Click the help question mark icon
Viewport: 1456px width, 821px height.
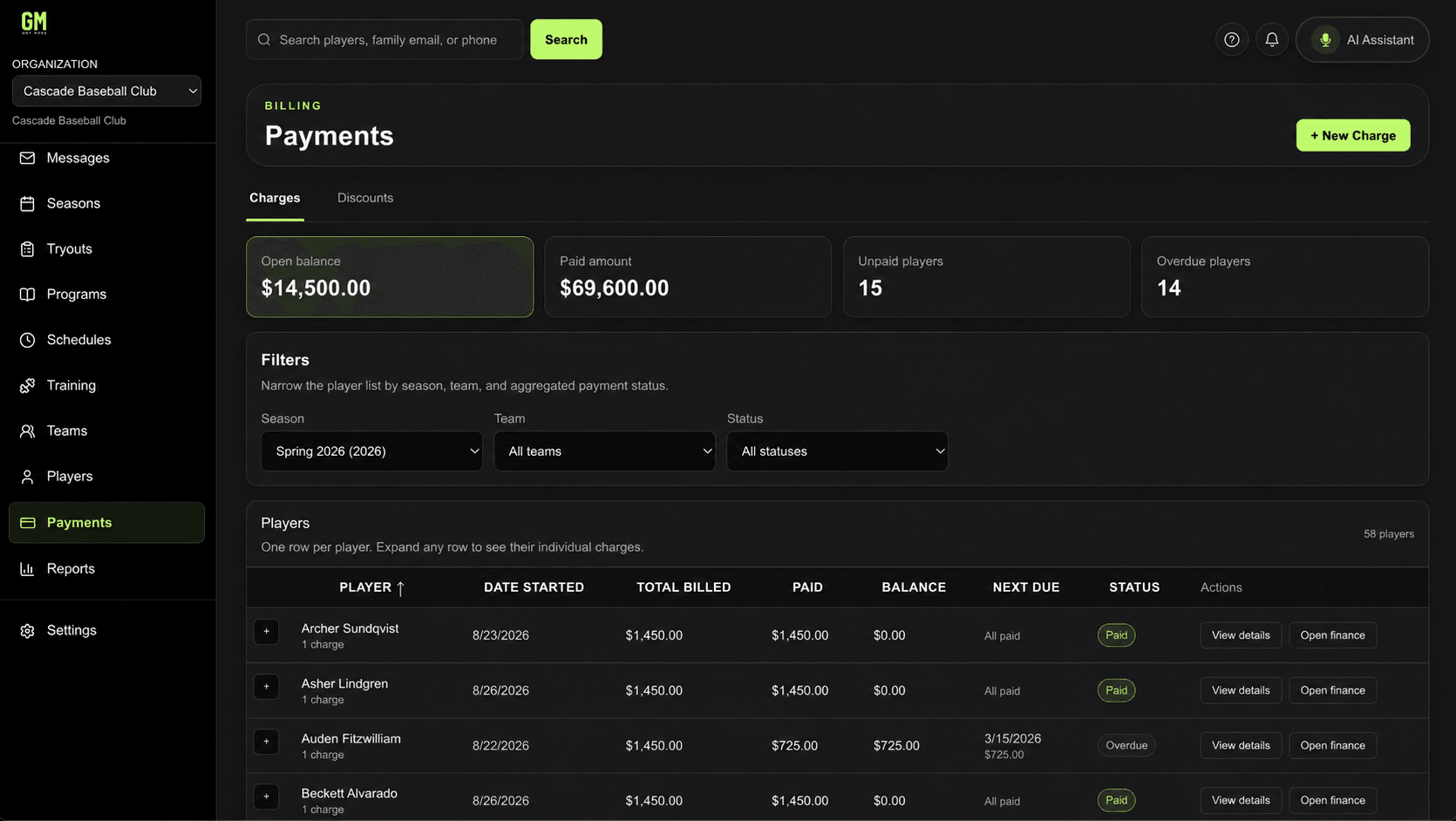coord(1232,39)
